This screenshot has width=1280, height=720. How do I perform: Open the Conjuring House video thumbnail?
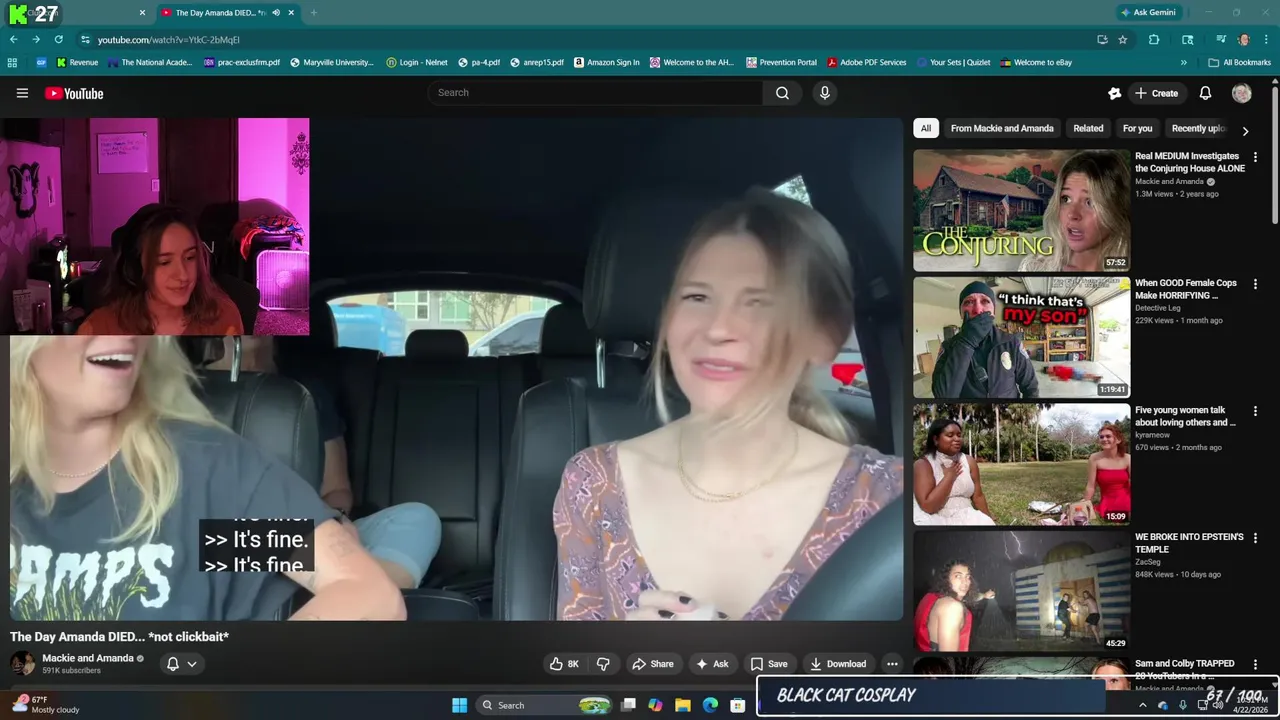click(1021, 210)
